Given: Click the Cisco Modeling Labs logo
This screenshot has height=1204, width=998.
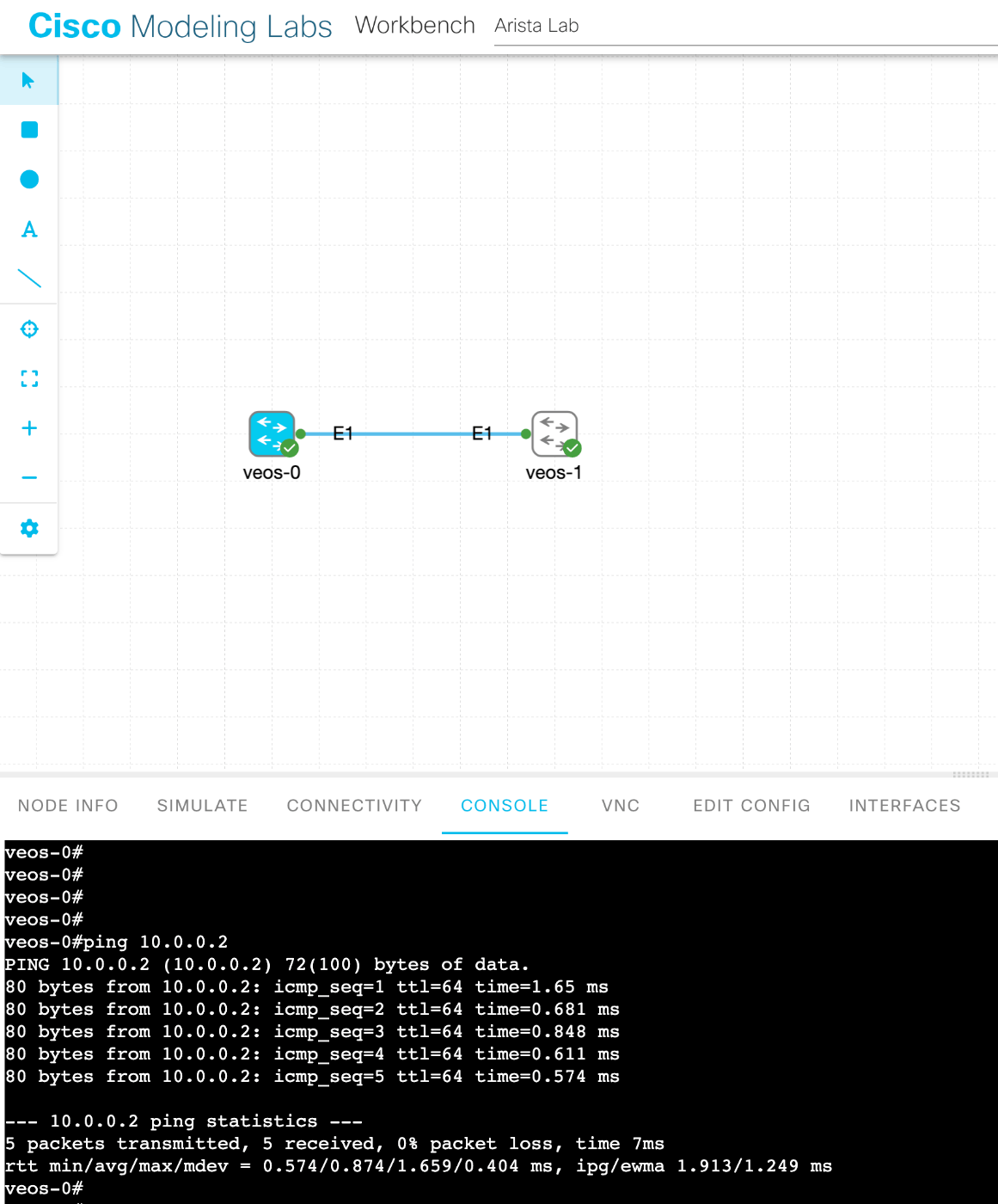Looking at the screenshot, I should tap(181, 26).
